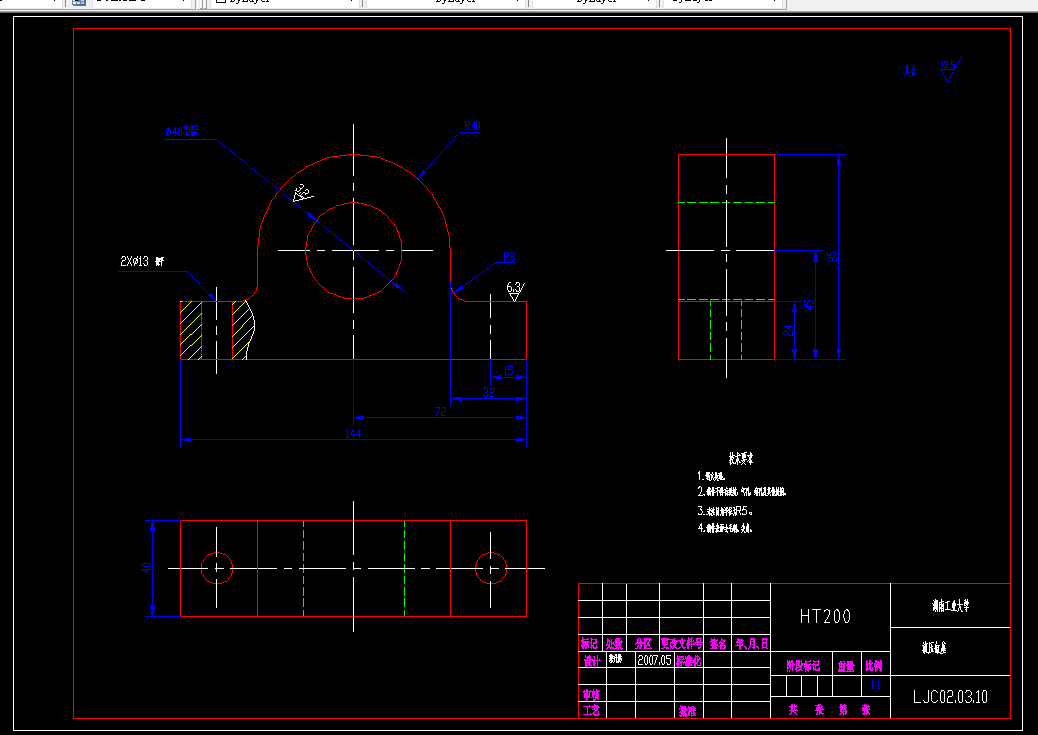The height and width of the screenshot is (735, 1038).
Task: Click the LJC02.03.10 drawing number
Action: coord(950,697)
